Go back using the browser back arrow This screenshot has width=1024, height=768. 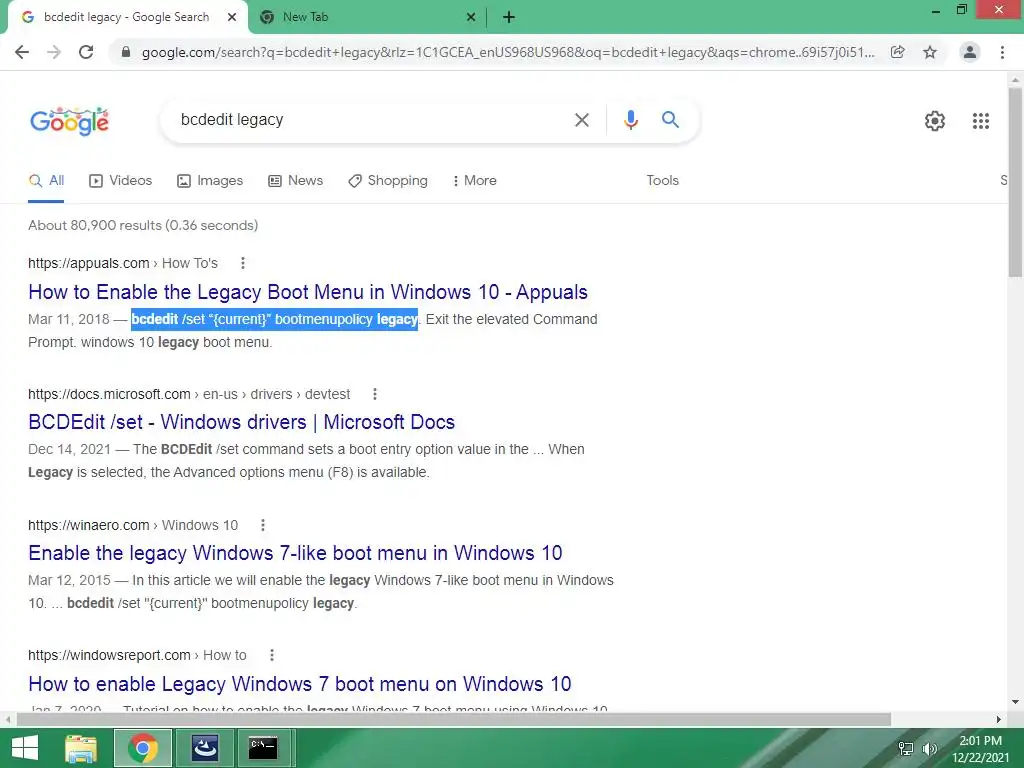point(22,52)
